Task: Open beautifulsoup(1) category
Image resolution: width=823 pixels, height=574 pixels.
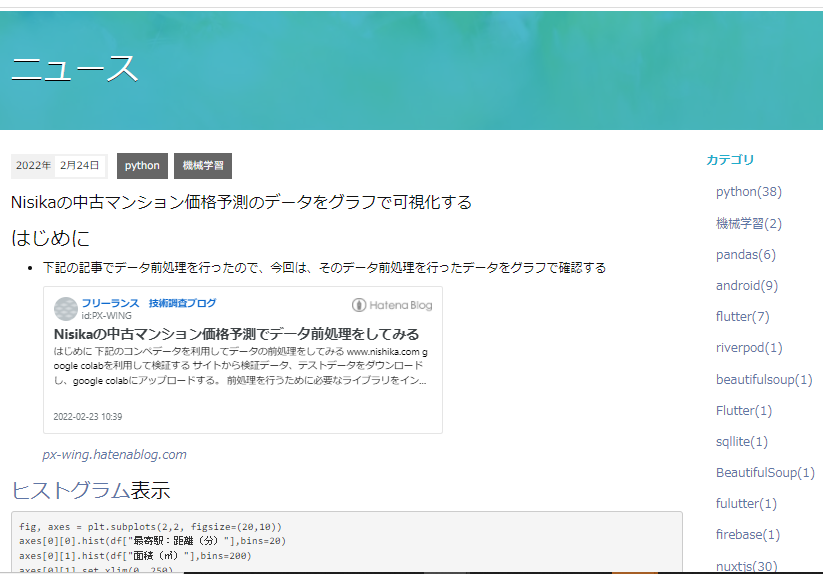Action: 764,379
